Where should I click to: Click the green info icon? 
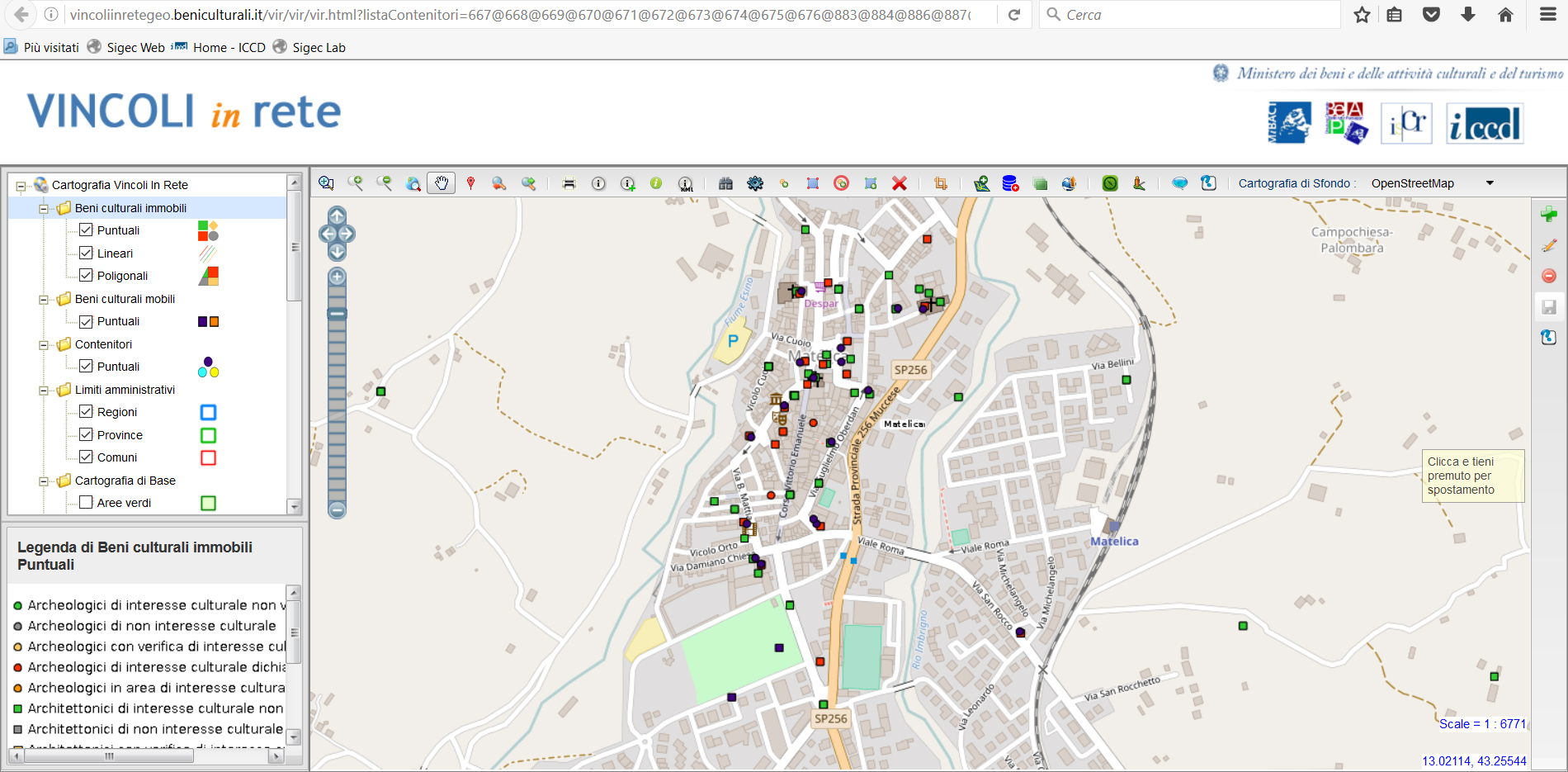click(656, 183)
